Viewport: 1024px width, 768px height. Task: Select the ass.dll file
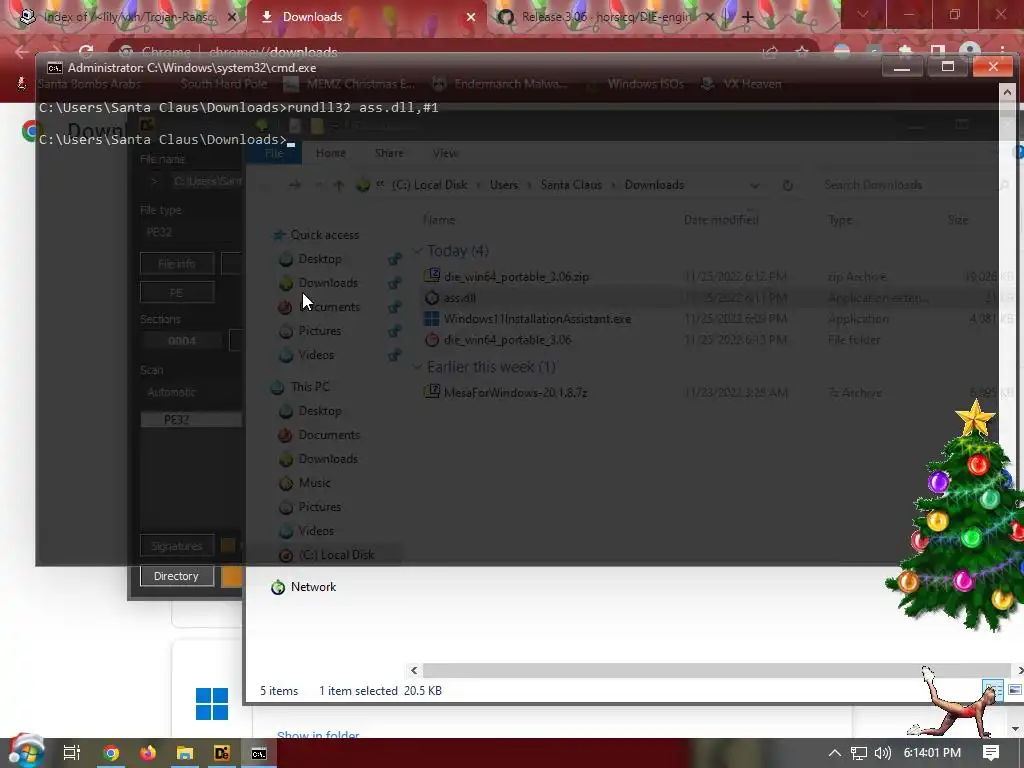point(459,298)
